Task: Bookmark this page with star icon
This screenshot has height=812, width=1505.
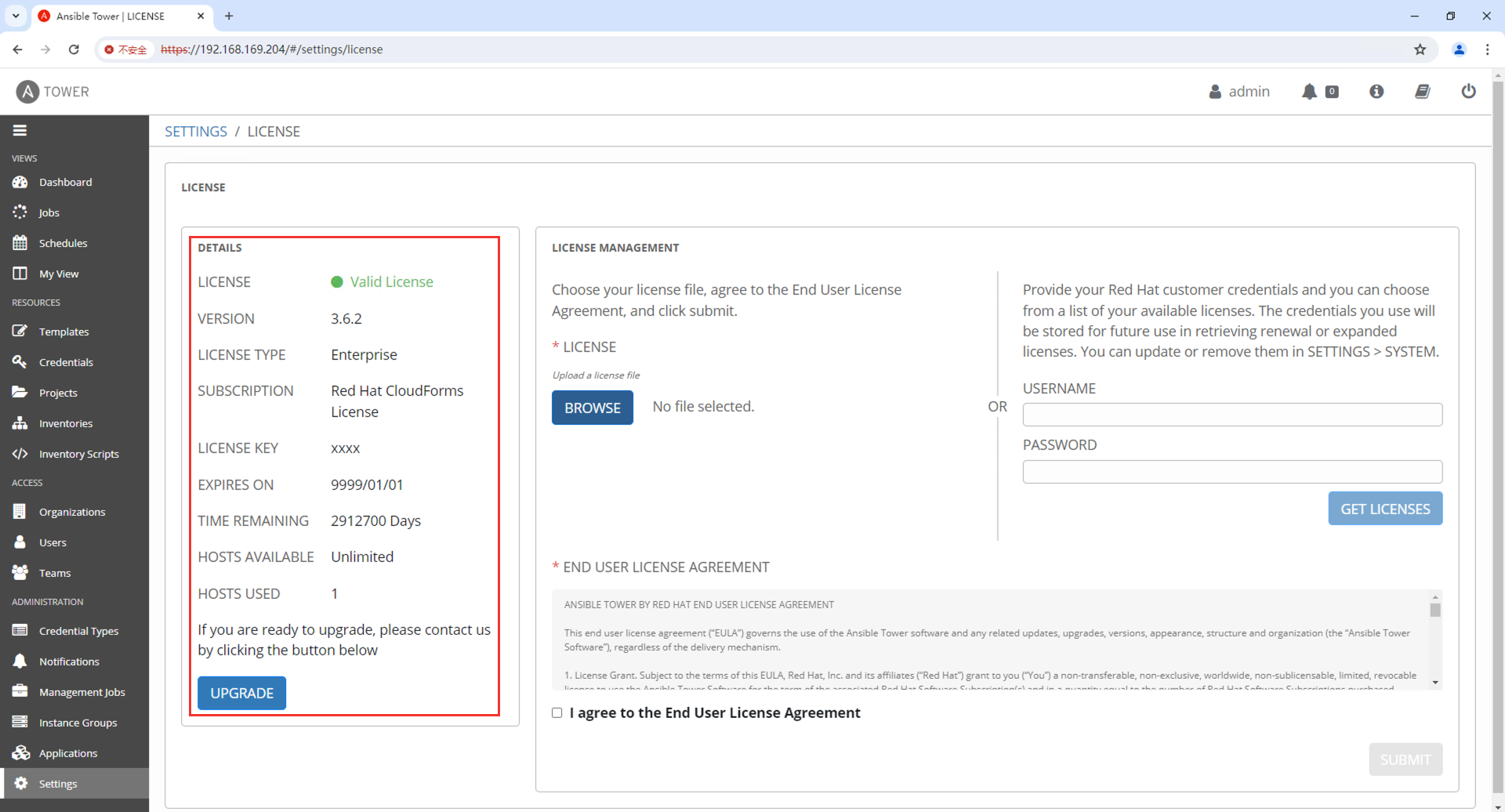Action: point(1420,49)
